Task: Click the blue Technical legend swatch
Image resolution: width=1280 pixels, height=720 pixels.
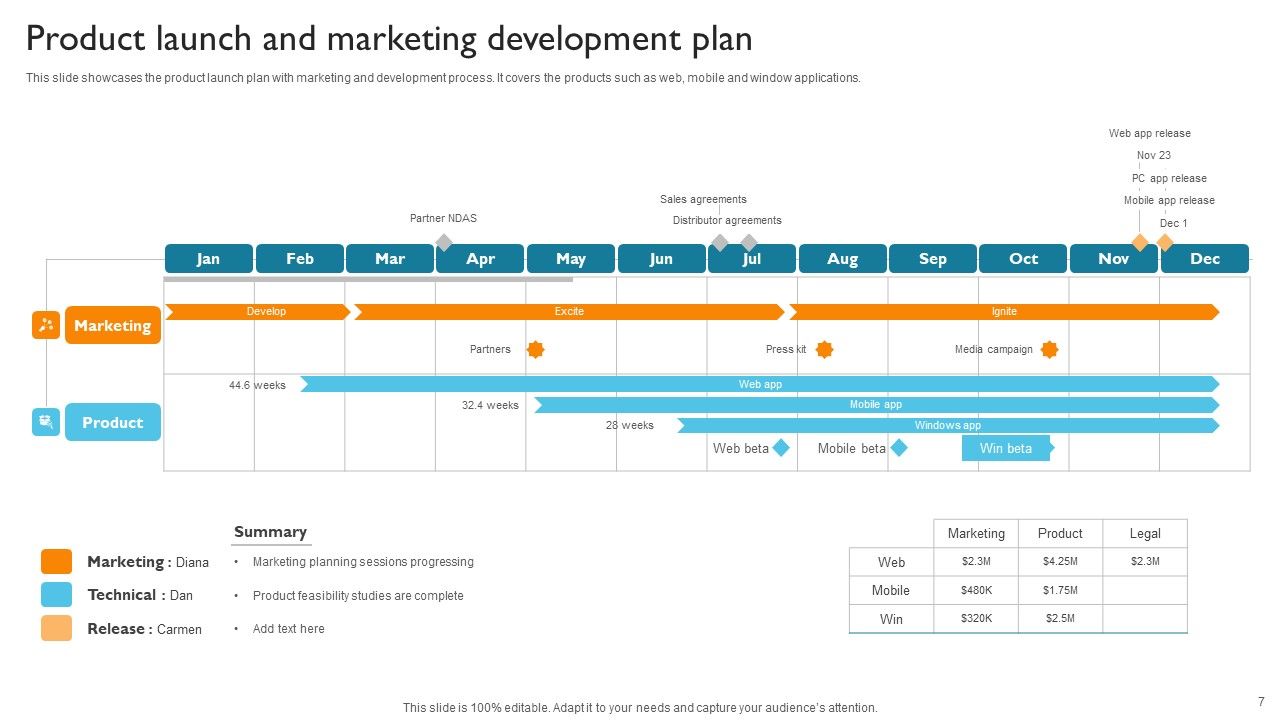Action: pos(55,594)
